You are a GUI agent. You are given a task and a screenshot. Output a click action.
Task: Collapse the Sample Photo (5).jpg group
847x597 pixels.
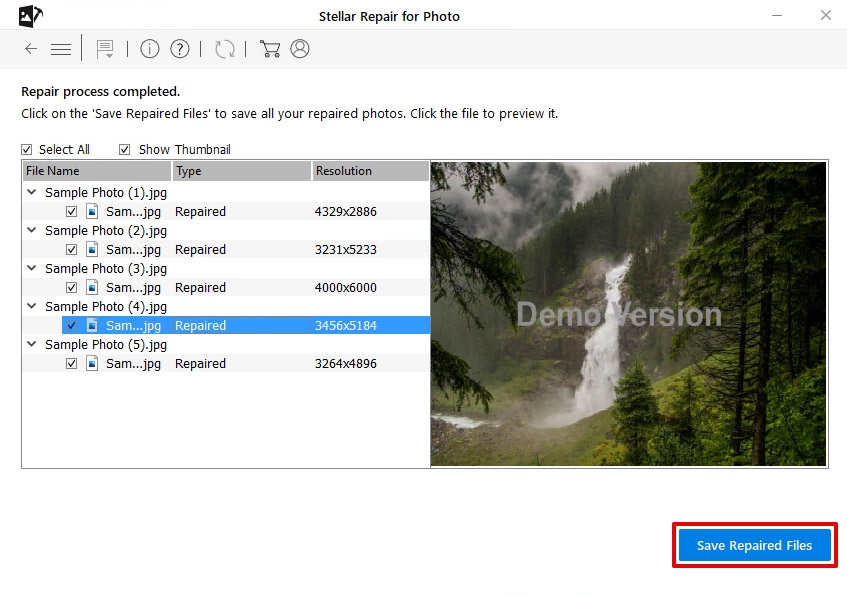point(32,344)
